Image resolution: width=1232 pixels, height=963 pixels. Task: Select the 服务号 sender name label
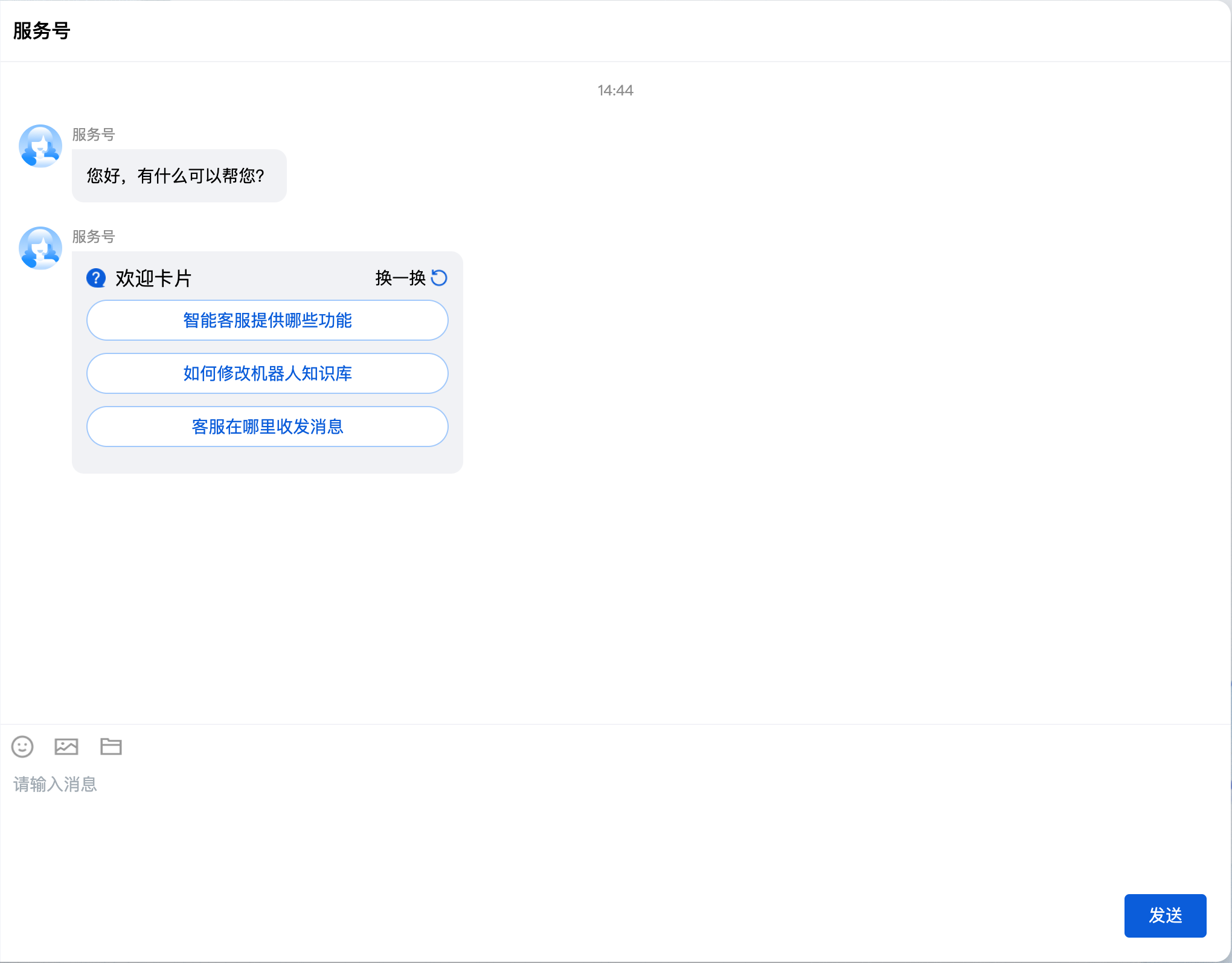coord(92,135)
